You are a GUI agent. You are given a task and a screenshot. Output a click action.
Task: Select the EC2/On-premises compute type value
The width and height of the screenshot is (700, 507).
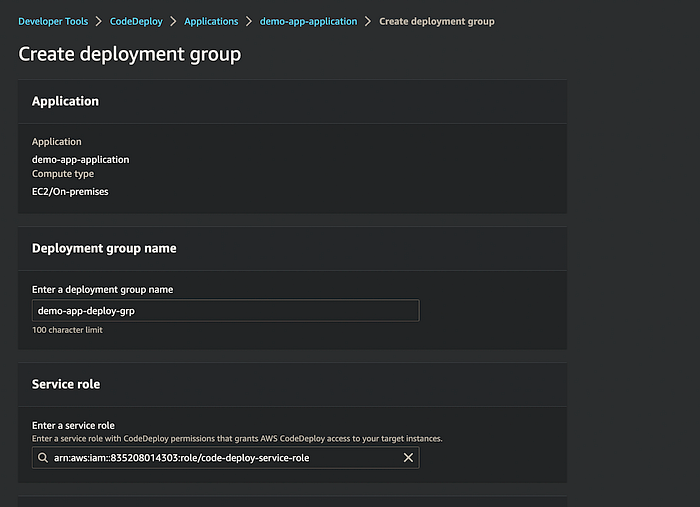[x=70, y=191]
